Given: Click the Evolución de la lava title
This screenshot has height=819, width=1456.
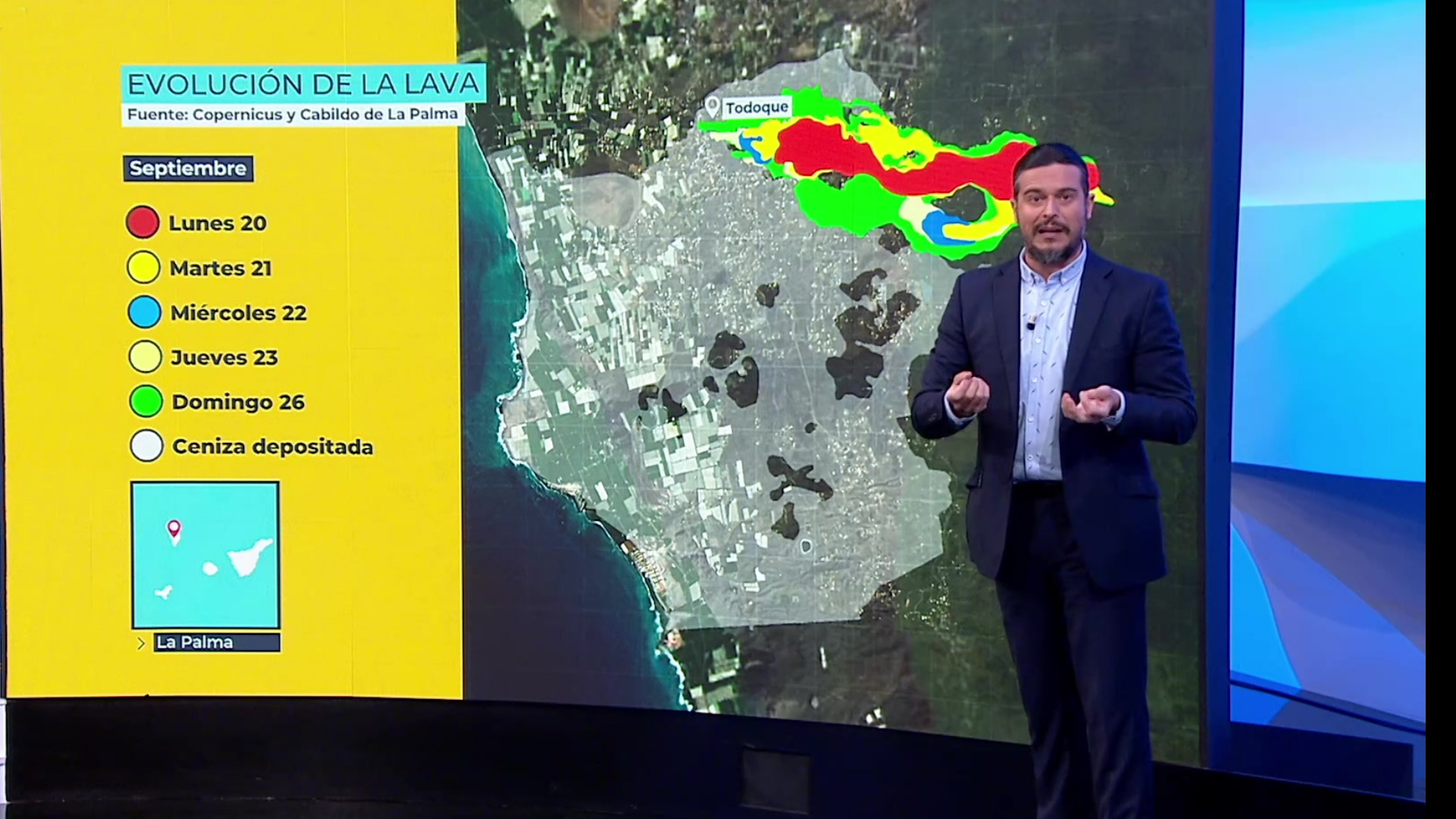Looking at the screenshot, I should click(x=303, y=84).
